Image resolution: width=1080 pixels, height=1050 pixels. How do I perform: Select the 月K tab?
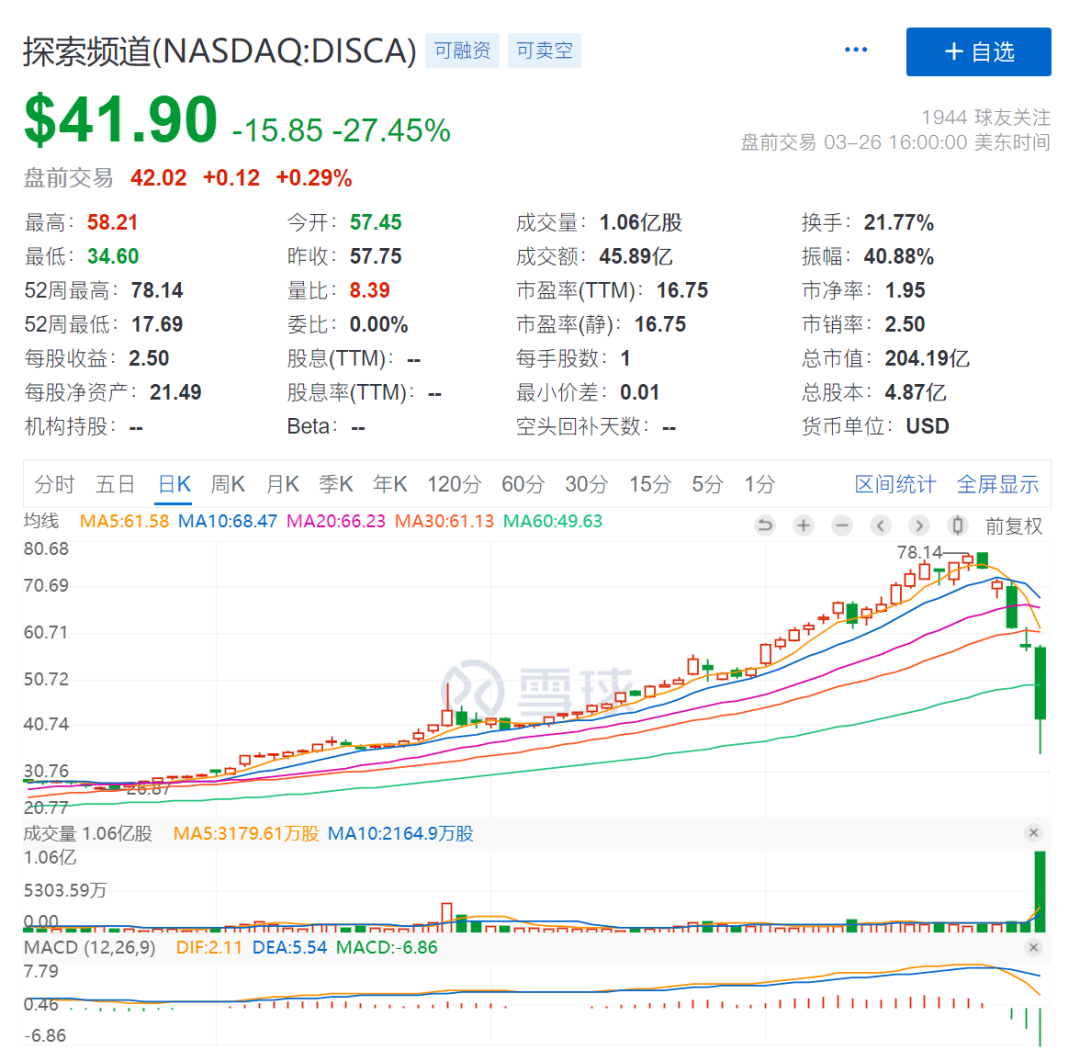(x=282, y=484)
